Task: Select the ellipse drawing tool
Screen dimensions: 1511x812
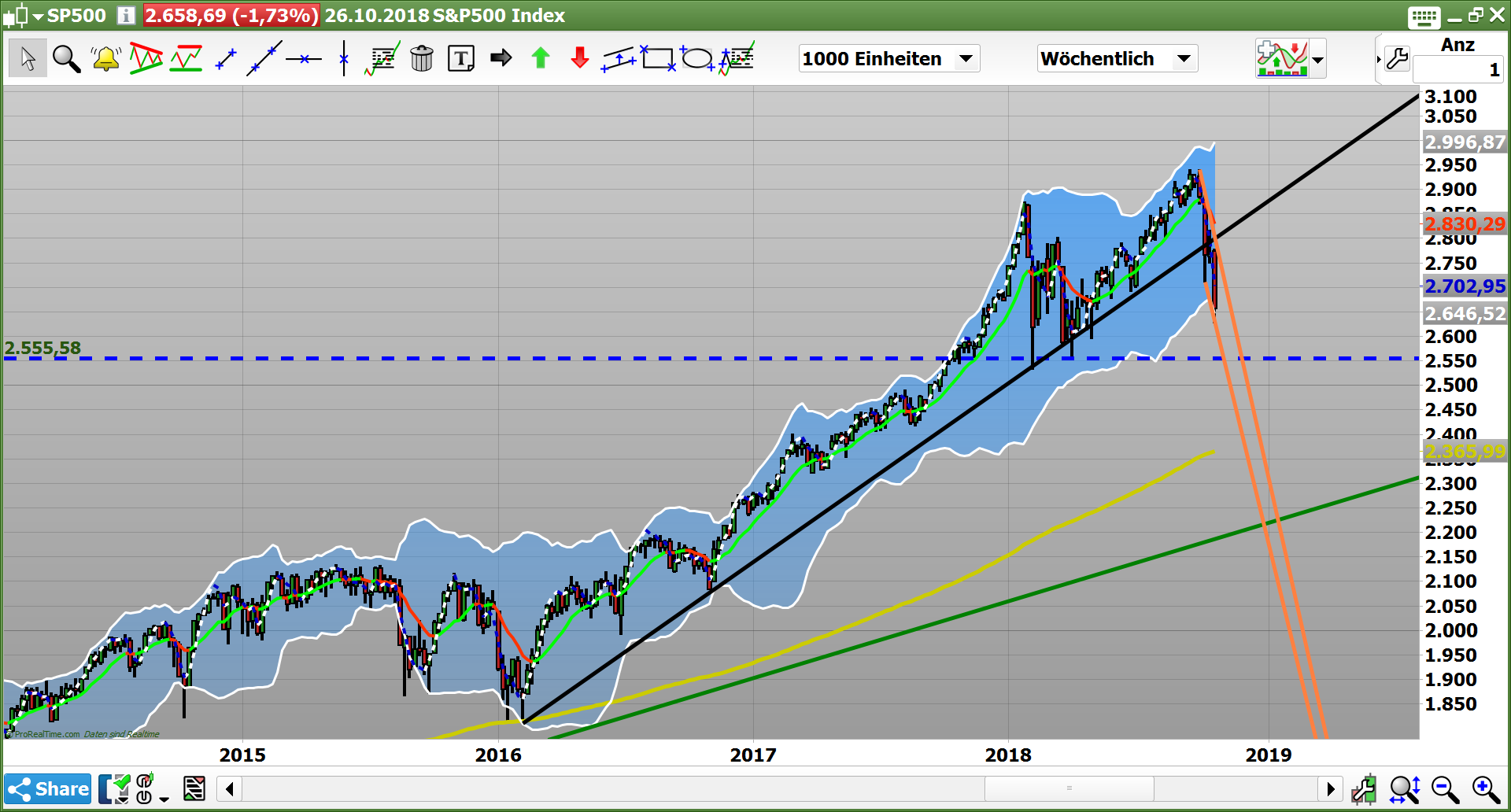Action: (x=697, y=58)
